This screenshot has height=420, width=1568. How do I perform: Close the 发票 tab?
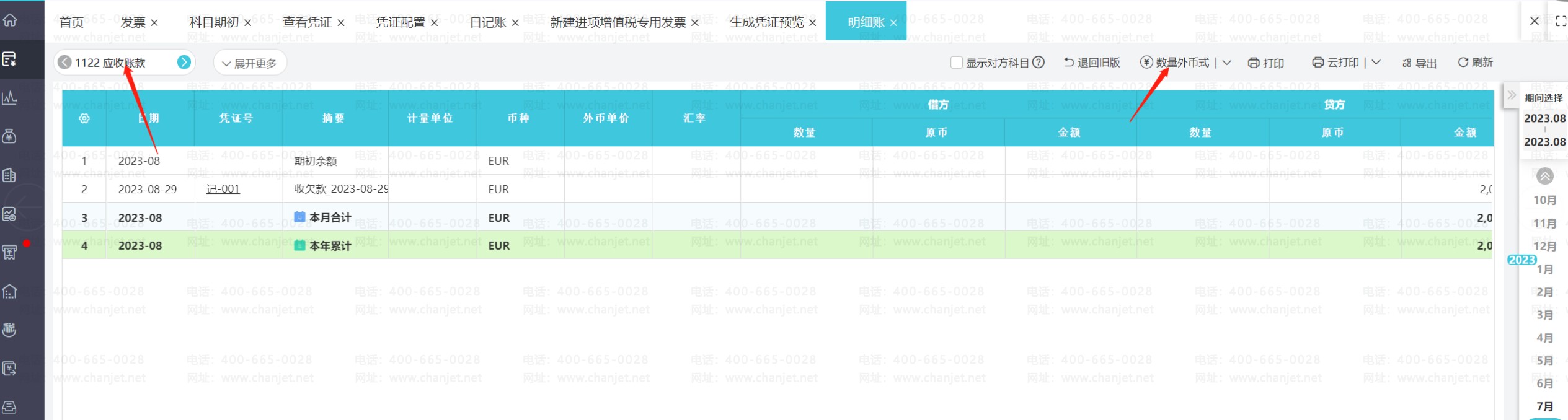coord(154,23)
